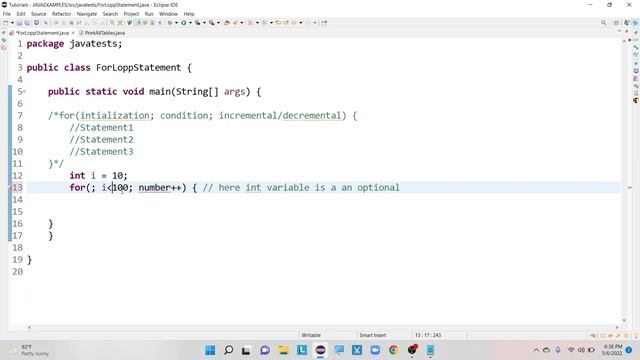This screenshot has width=640, height=360.
Task: Click the editor horizontal scrollbar left arrow
Action: pyautogui.click(x=29, y=327)
